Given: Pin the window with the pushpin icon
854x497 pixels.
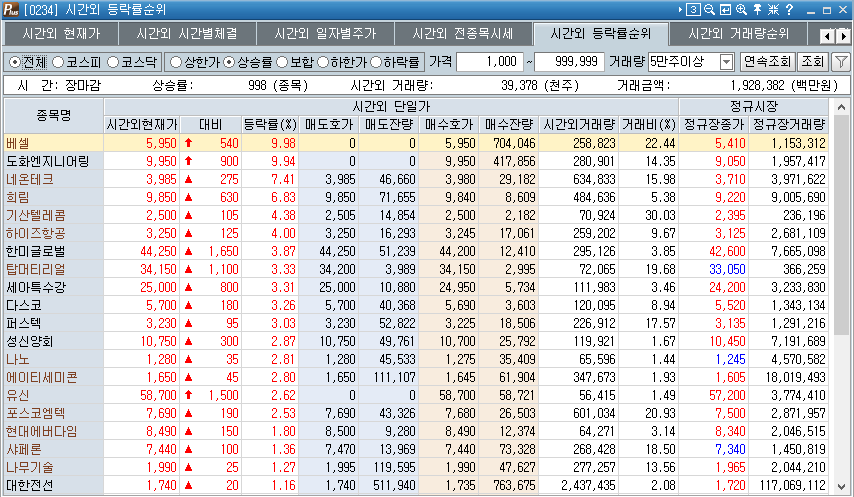Looking at the screenshot, I should click(757, 9).
